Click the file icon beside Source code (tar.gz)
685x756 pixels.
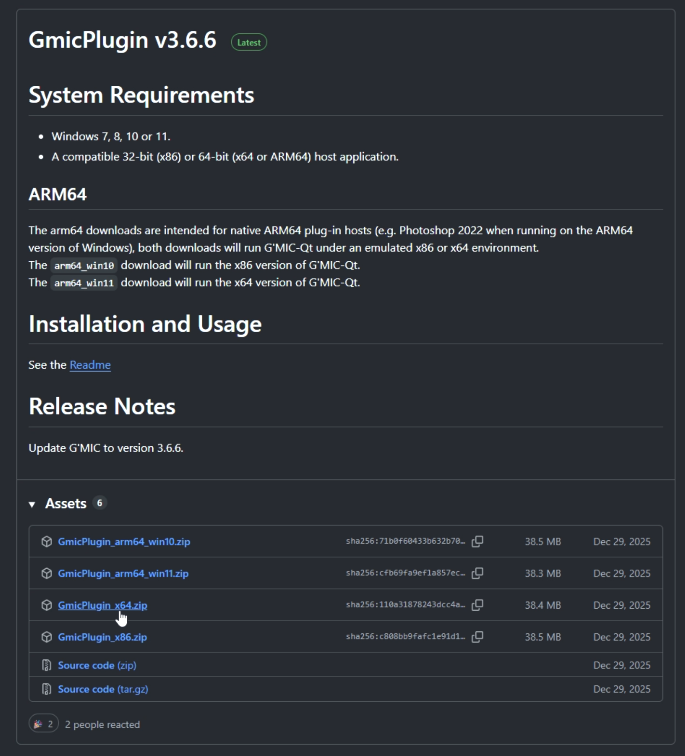(x=46, y=689)
